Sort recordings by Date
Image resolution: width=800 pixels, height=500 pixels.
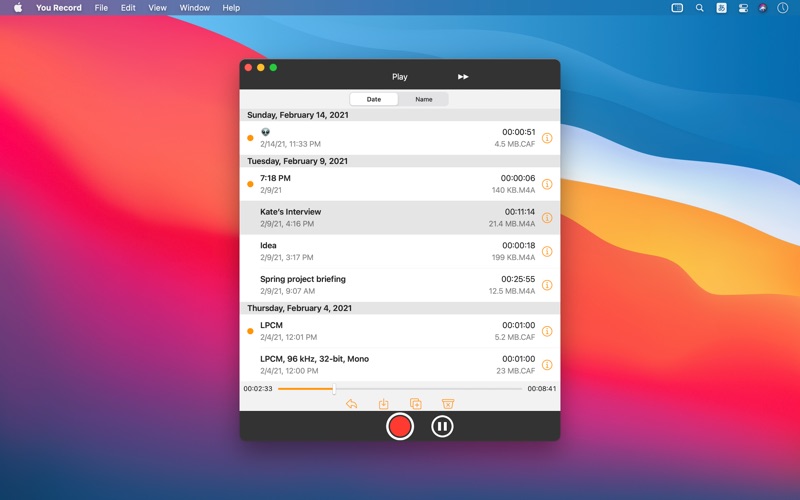[374, 100]
